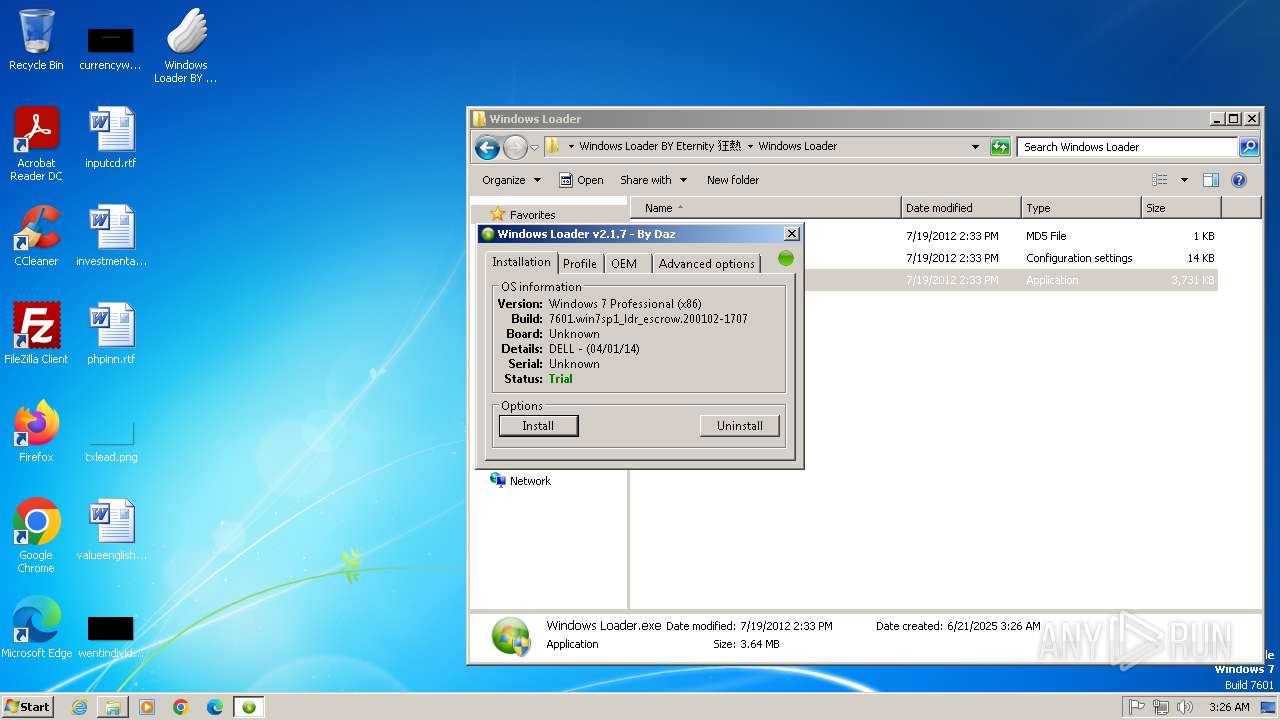Screen dimensions: 1280x720
Task: Open Windows Explorer taskbar icon
Action: (113, 707)
